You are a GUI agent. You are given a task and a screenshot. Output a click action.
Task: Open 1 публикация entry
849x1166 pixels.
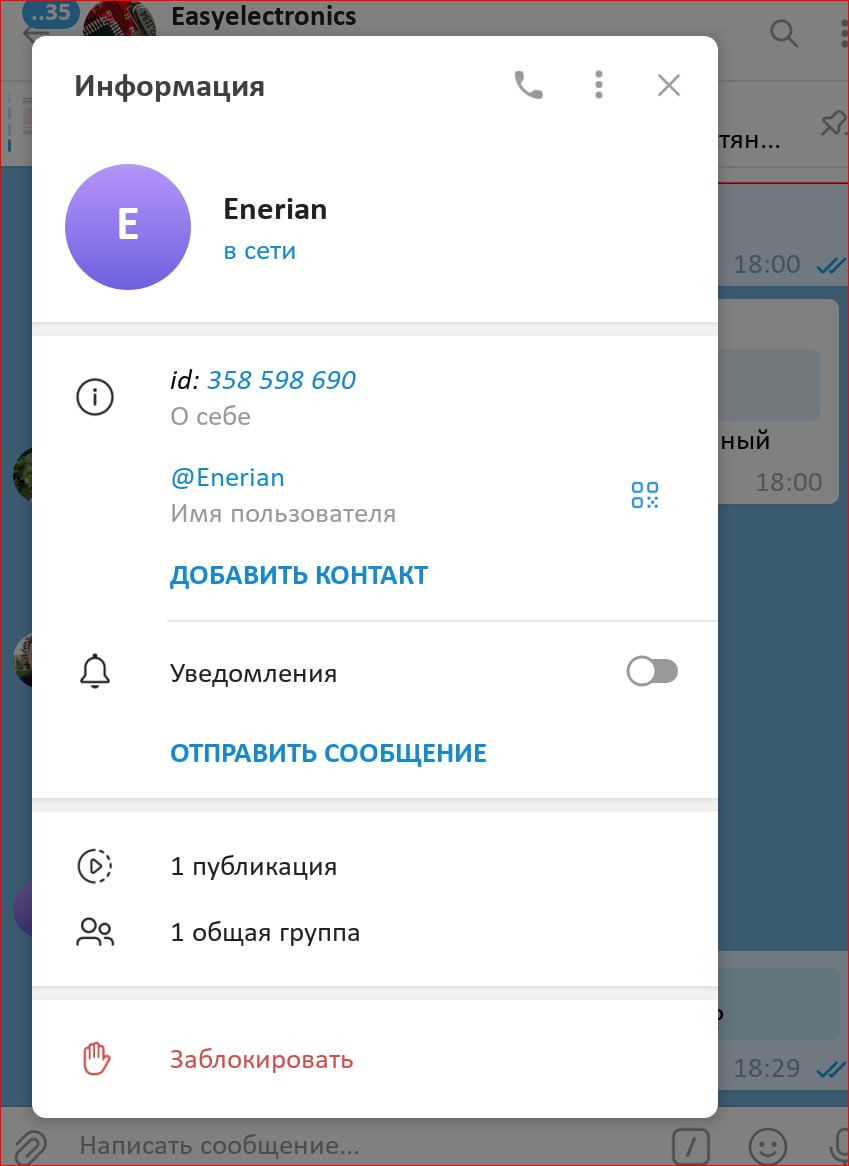point(375,866)
